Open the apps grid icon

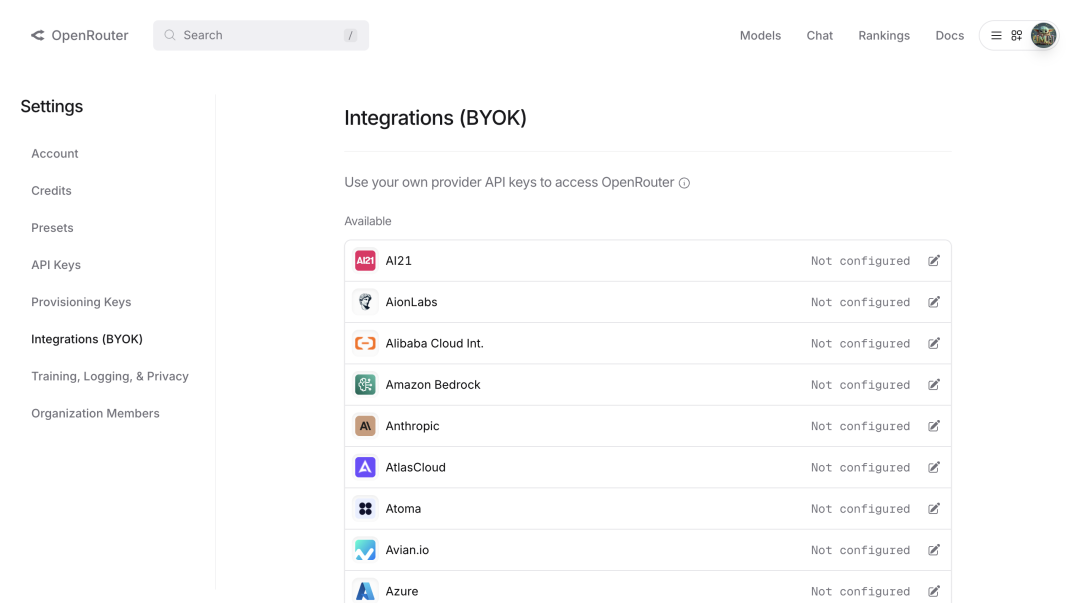click(x=1017, y=35)
